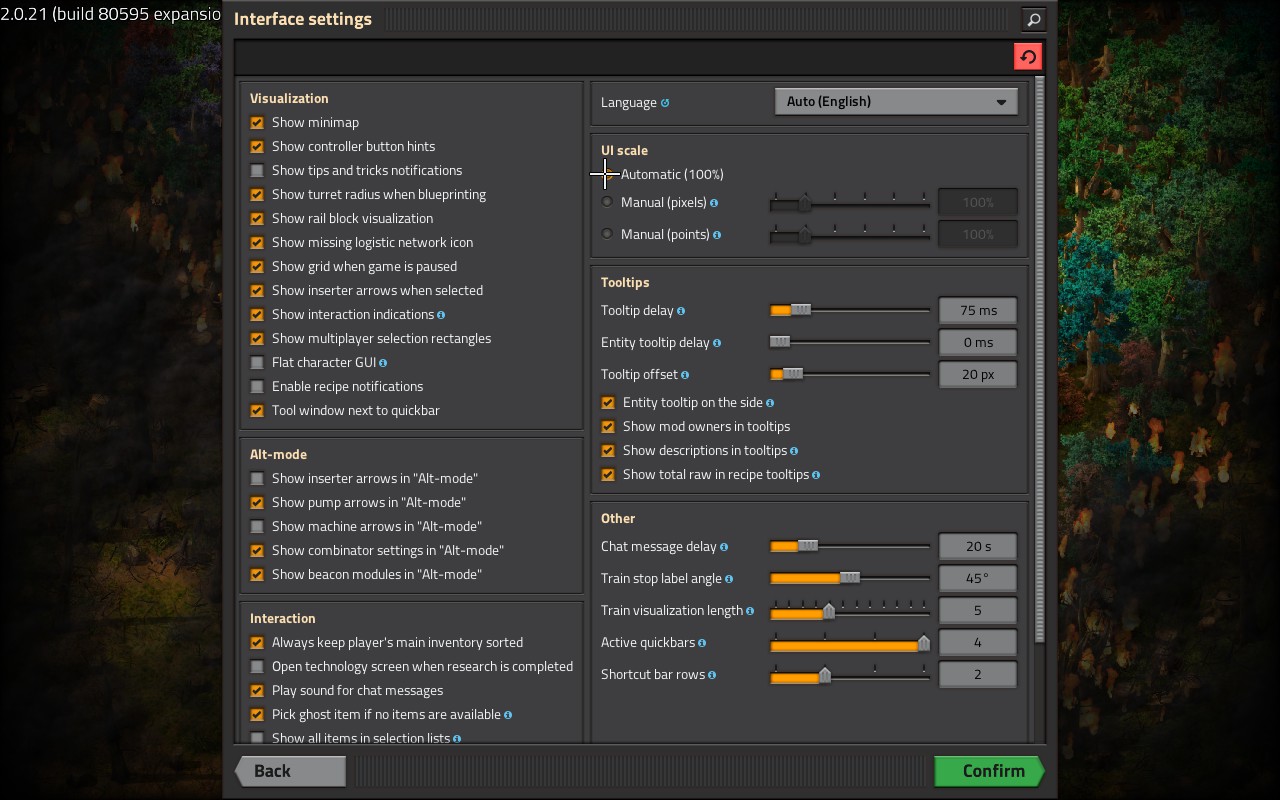This screenshot has height=800, width=1280.
Task: Click the Tooltip delay 75 ms value field
Action: [x=978, y=310]
